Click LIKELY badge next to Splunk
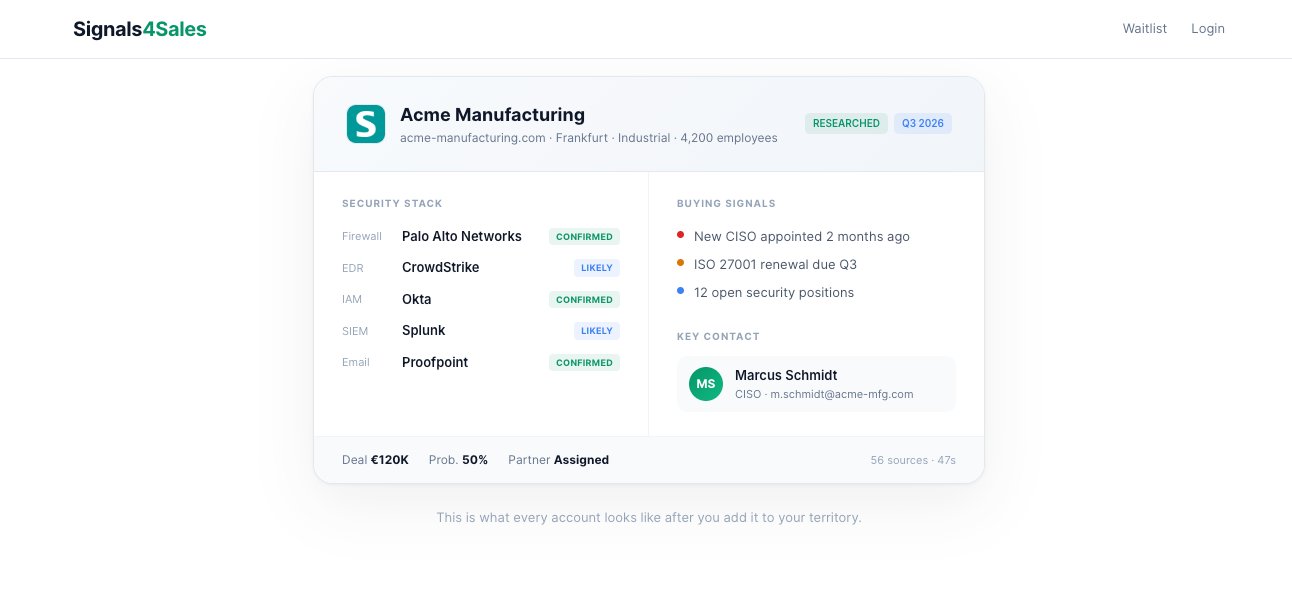Screen dimensions: 1292x601 597,331
